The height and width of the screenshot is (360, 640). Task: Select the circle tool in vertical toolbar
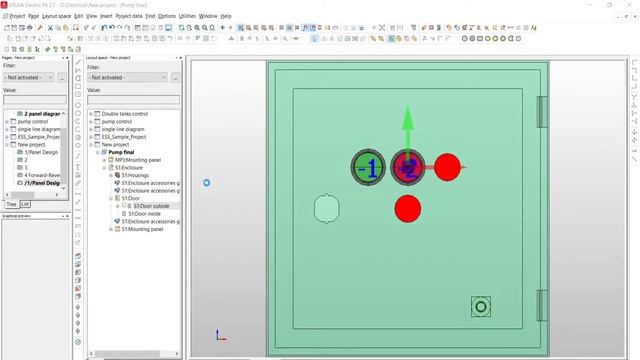coord(78,105)
